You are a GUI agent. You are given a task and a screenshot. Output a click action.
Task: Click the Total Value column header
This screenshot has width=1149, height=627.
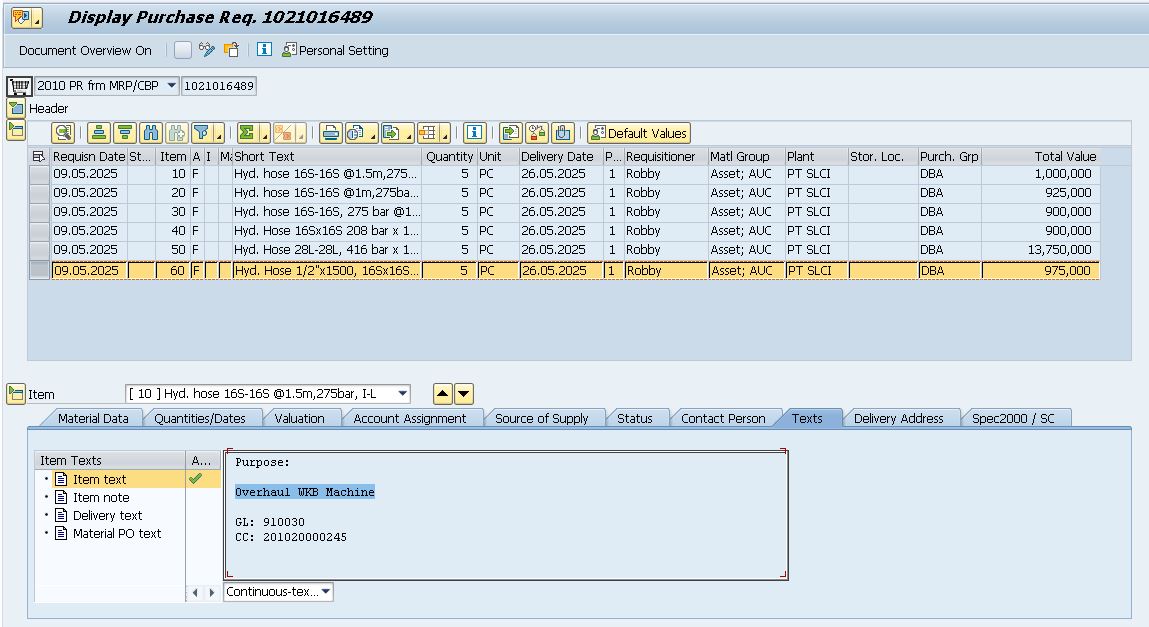click(x=1040, y=157)
